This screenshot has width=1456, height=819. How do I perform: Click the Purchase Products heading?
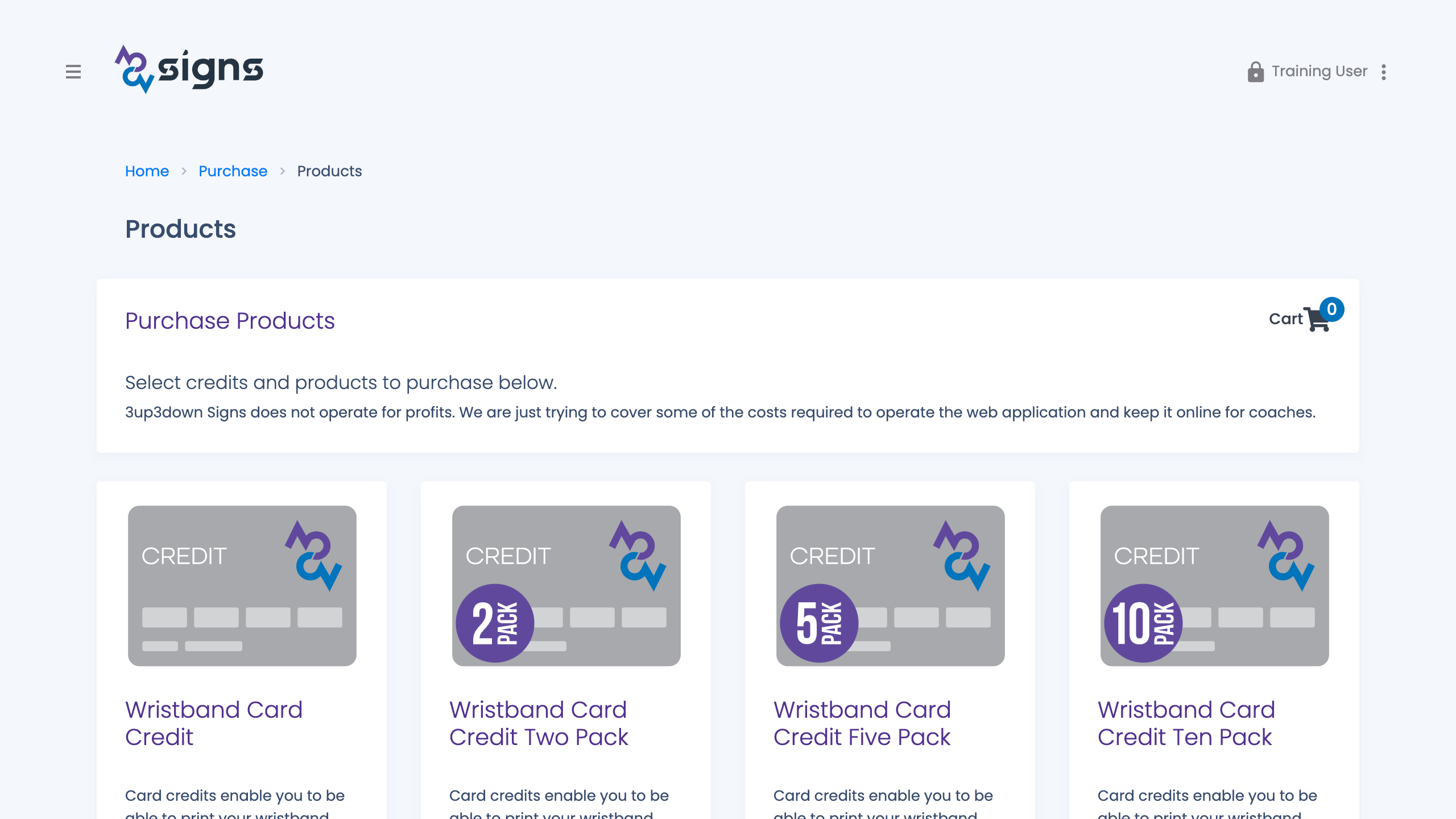point(230,320)
